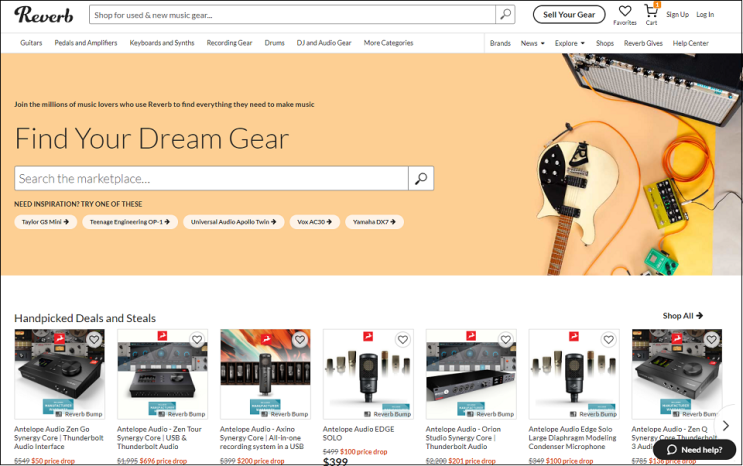Open Keyboards and Synths category
This screenshot has height=466, width=743.
click(x=162, y=43)
